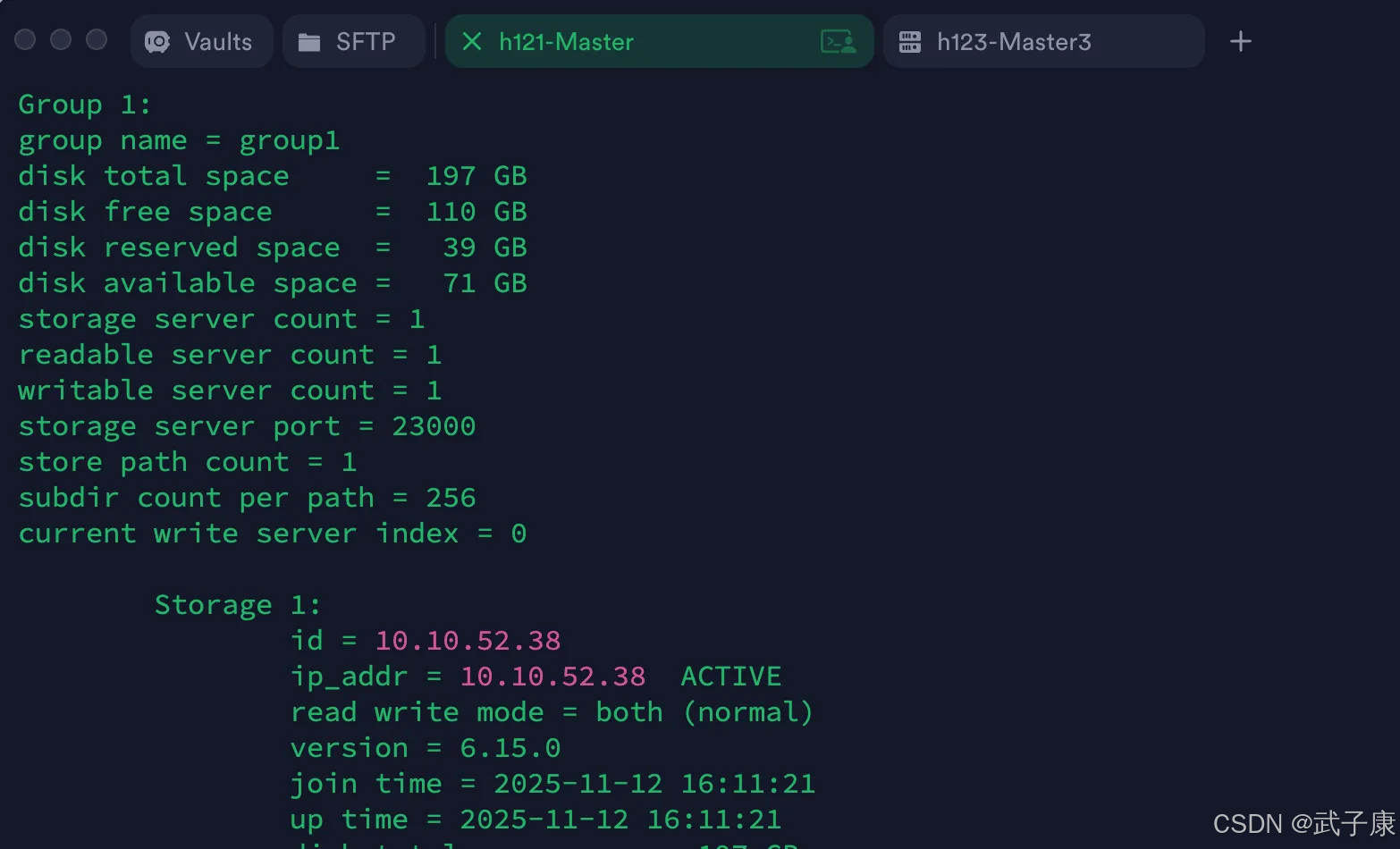Image resolution: width=1400 pixels, height=849 pixels.
Task: Click the green maximize window button
Action: (97, 39)
